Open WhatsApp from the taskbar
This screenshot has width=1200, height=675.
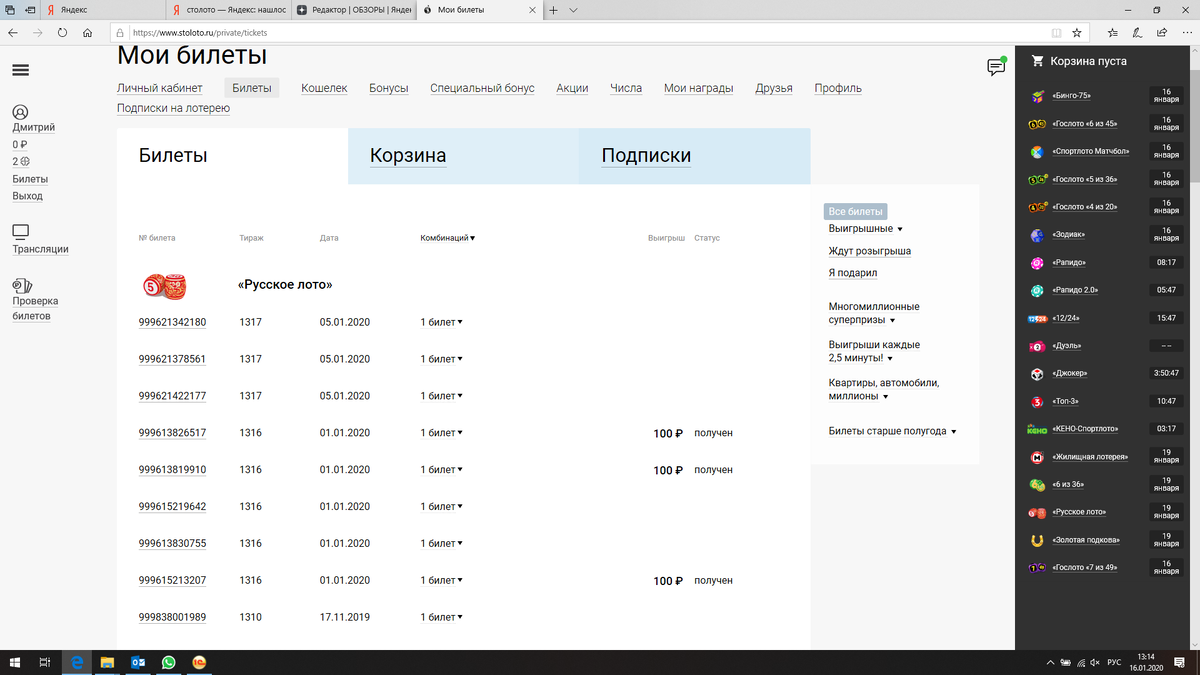tap(168, 662)
